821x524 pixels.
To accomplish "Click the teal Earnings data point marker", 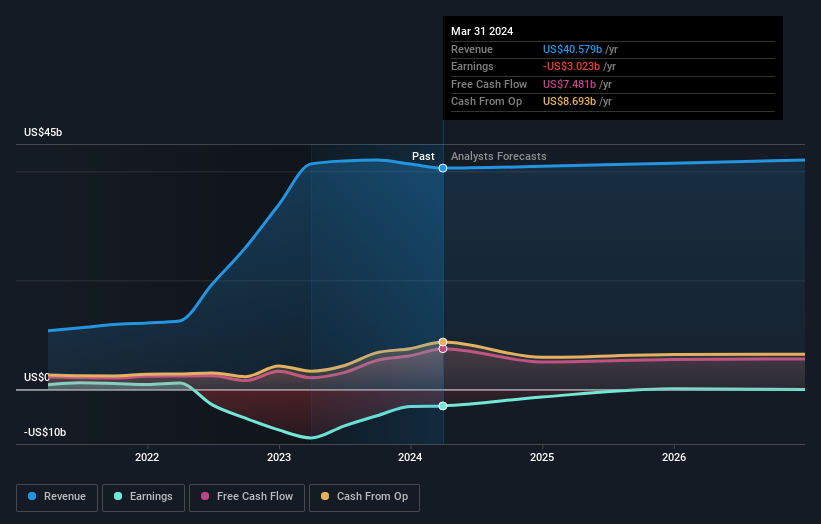I will [443, 406].
